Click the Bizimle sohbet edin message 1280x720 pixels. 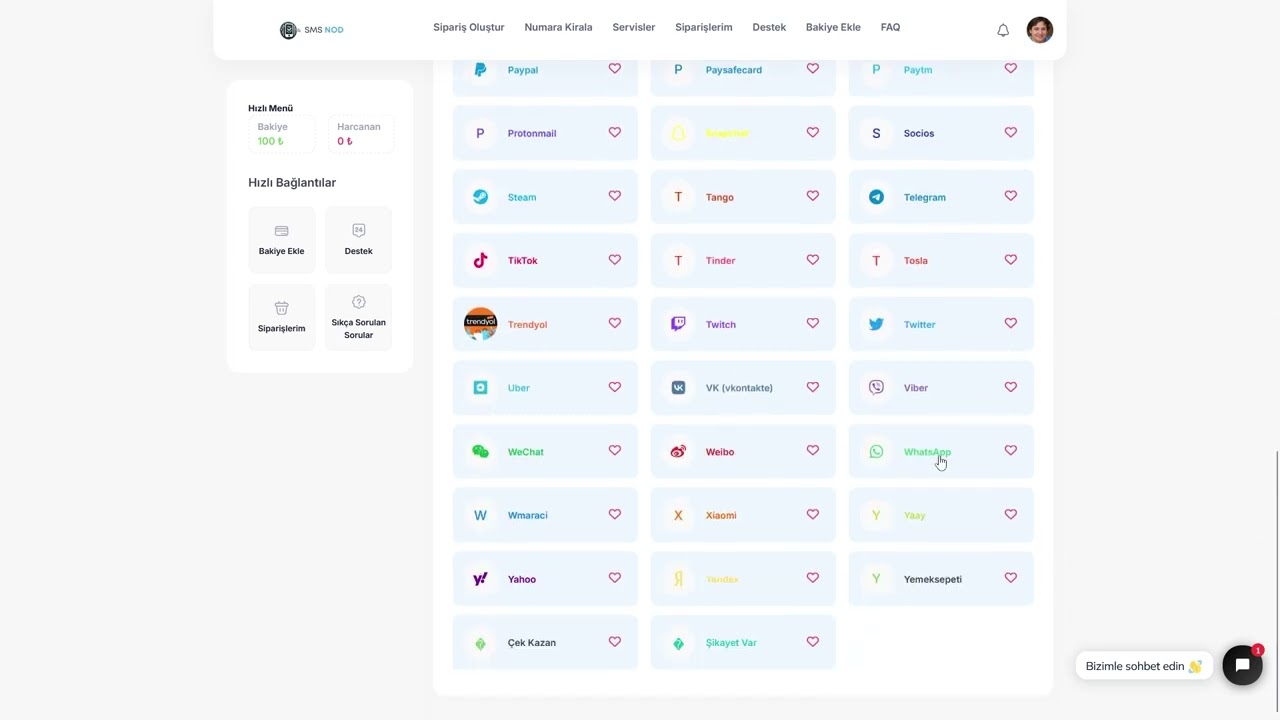point(1144,666)
